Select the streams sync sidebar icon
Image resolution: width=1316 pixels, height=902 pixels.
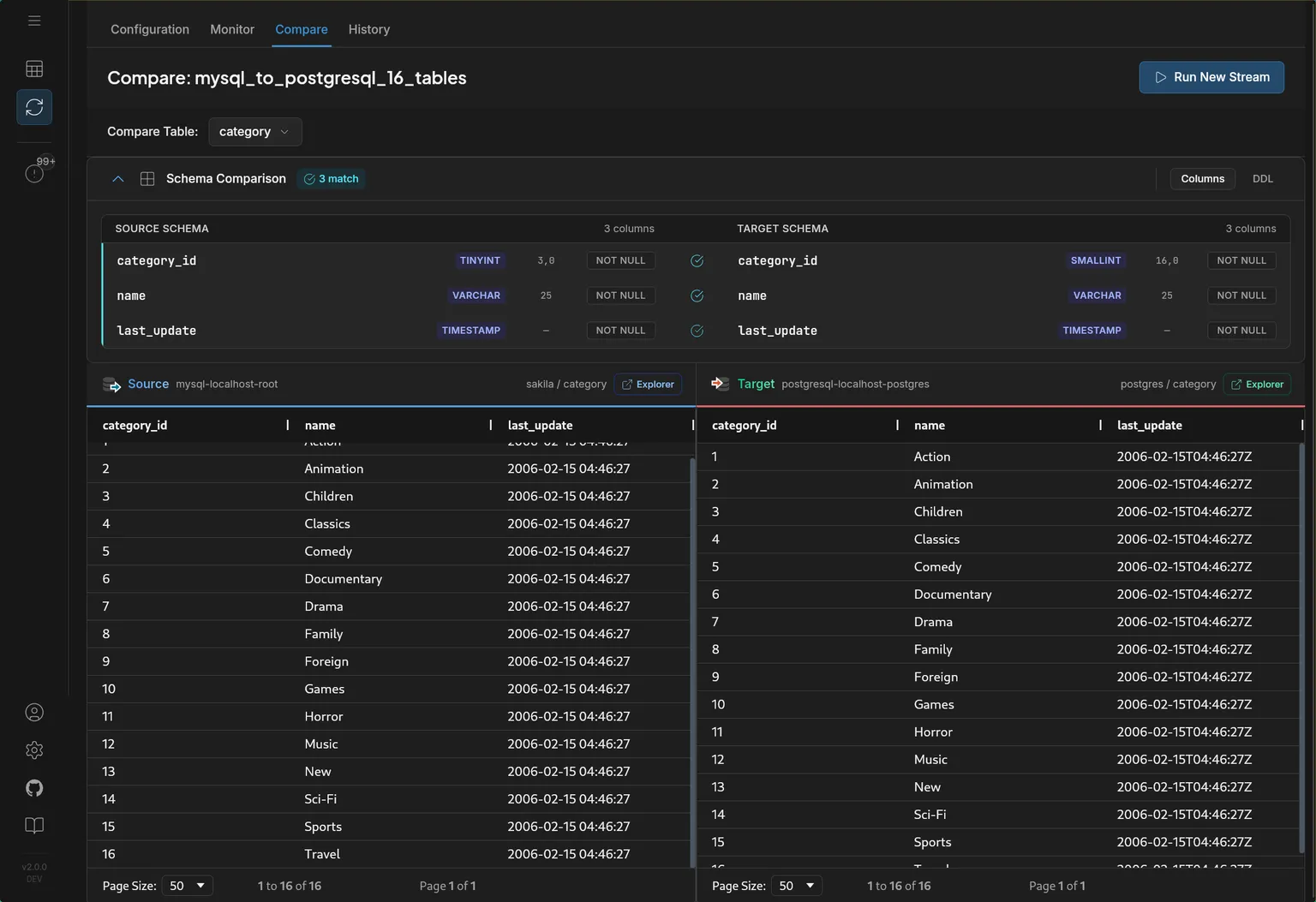pos(34,107)
